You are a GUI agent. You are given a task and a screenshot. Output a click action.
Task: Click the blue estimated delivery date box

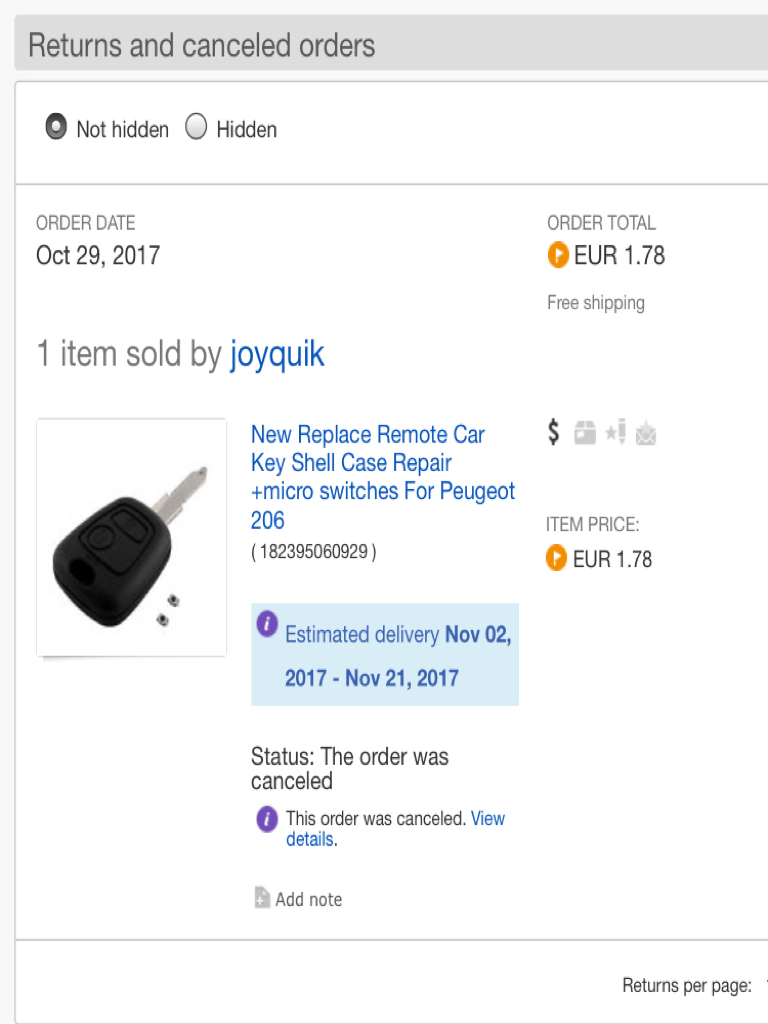(385, 654)
